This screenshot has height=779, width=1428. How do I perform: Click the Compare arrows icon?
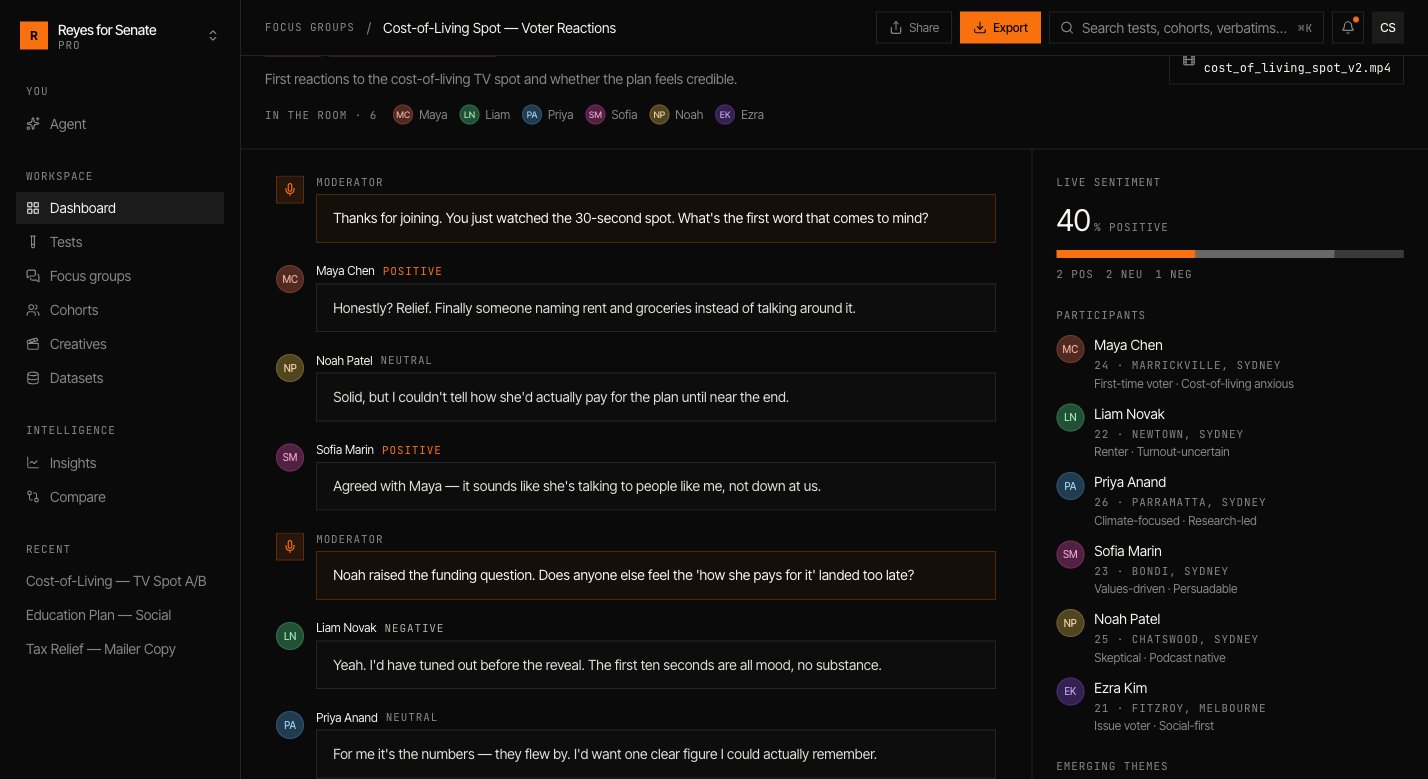click(x=33, y=497)
